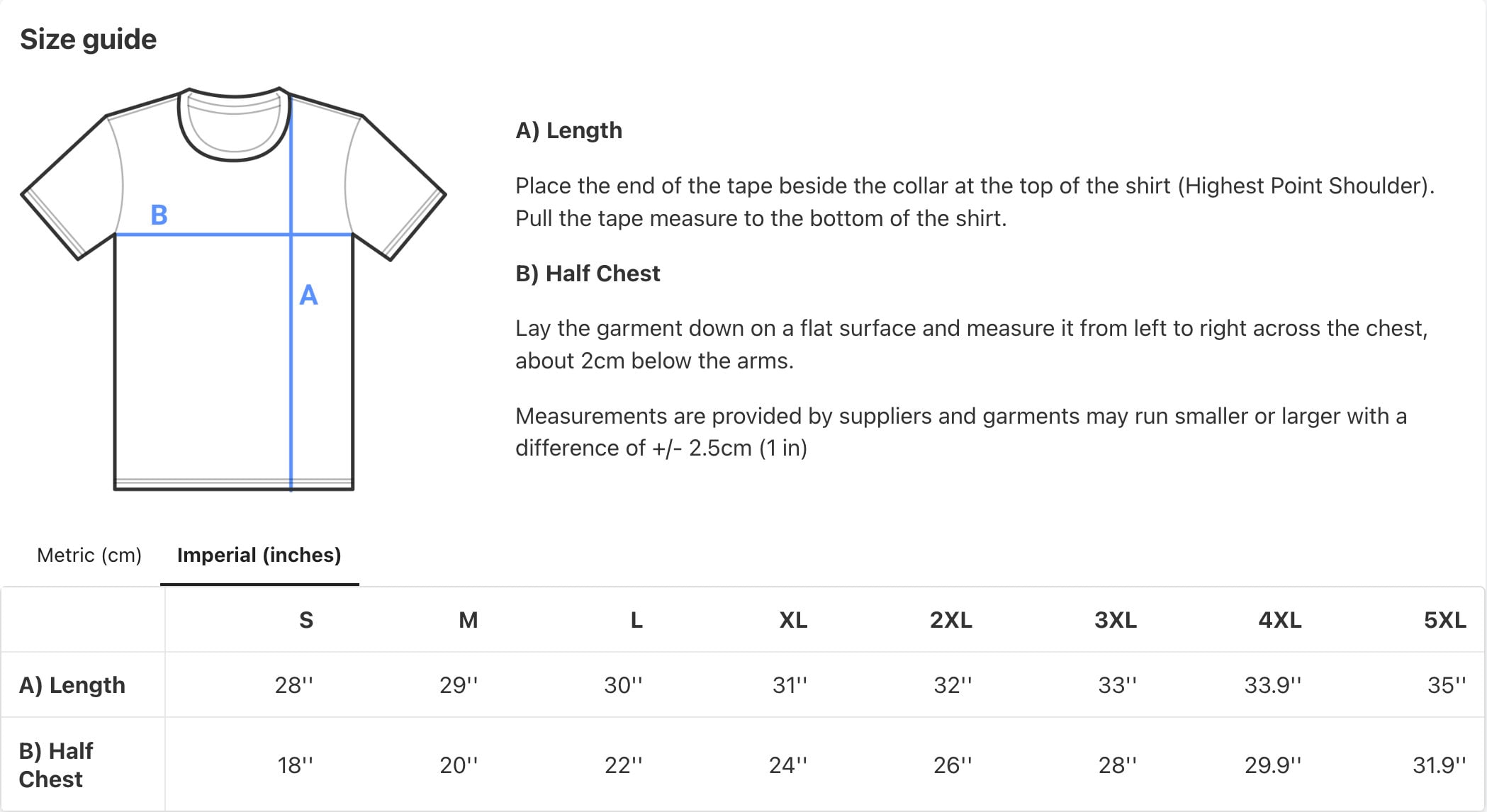The height and width of the screenshot is (812, 1487).
Task: Click the A) Length row label in table
Action: (72, 685)
